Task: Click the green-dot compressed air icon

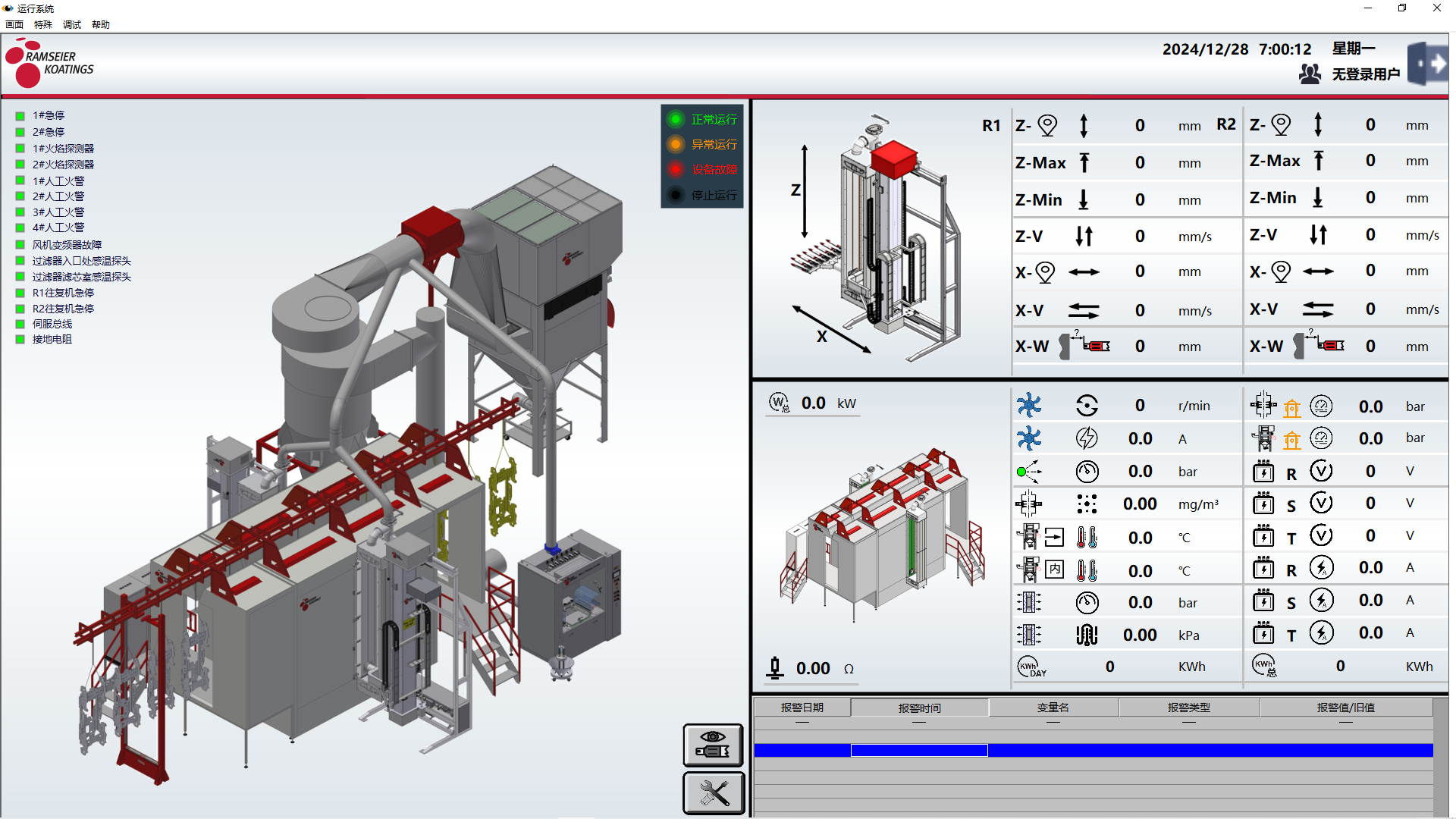Action: coord(1029,471)
